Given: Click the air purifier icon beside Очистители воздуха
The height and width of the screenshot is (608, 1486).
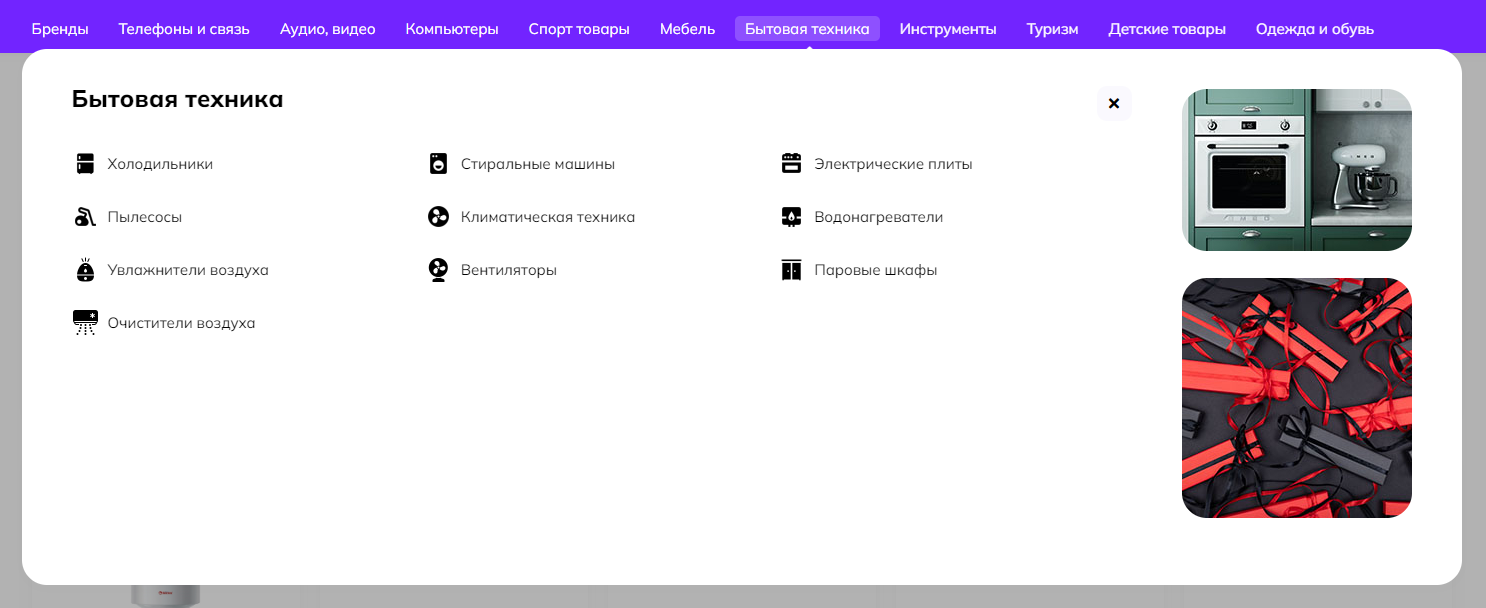Looking at the screenshot, I should tap(85, 323).
